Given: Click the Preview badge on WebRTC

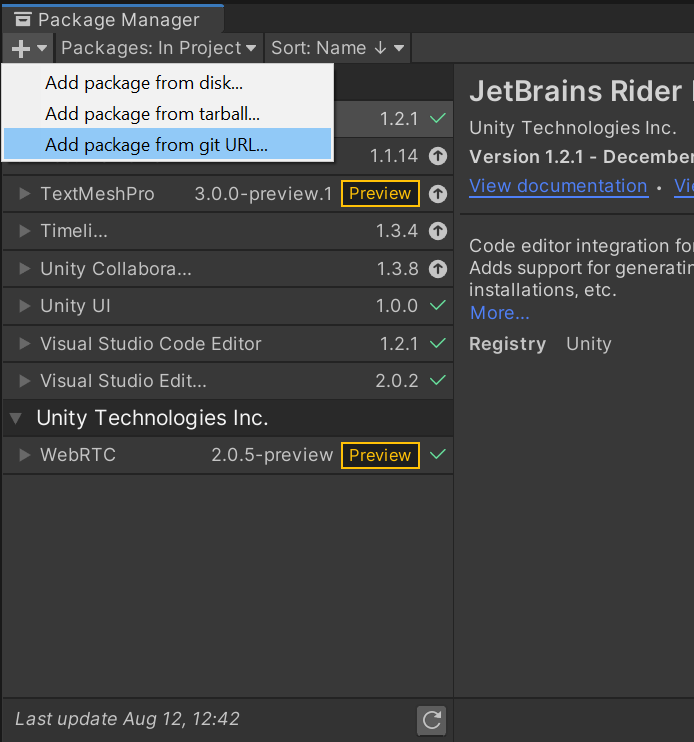Looking at the screenshot, I should click(x=380, y=455).
